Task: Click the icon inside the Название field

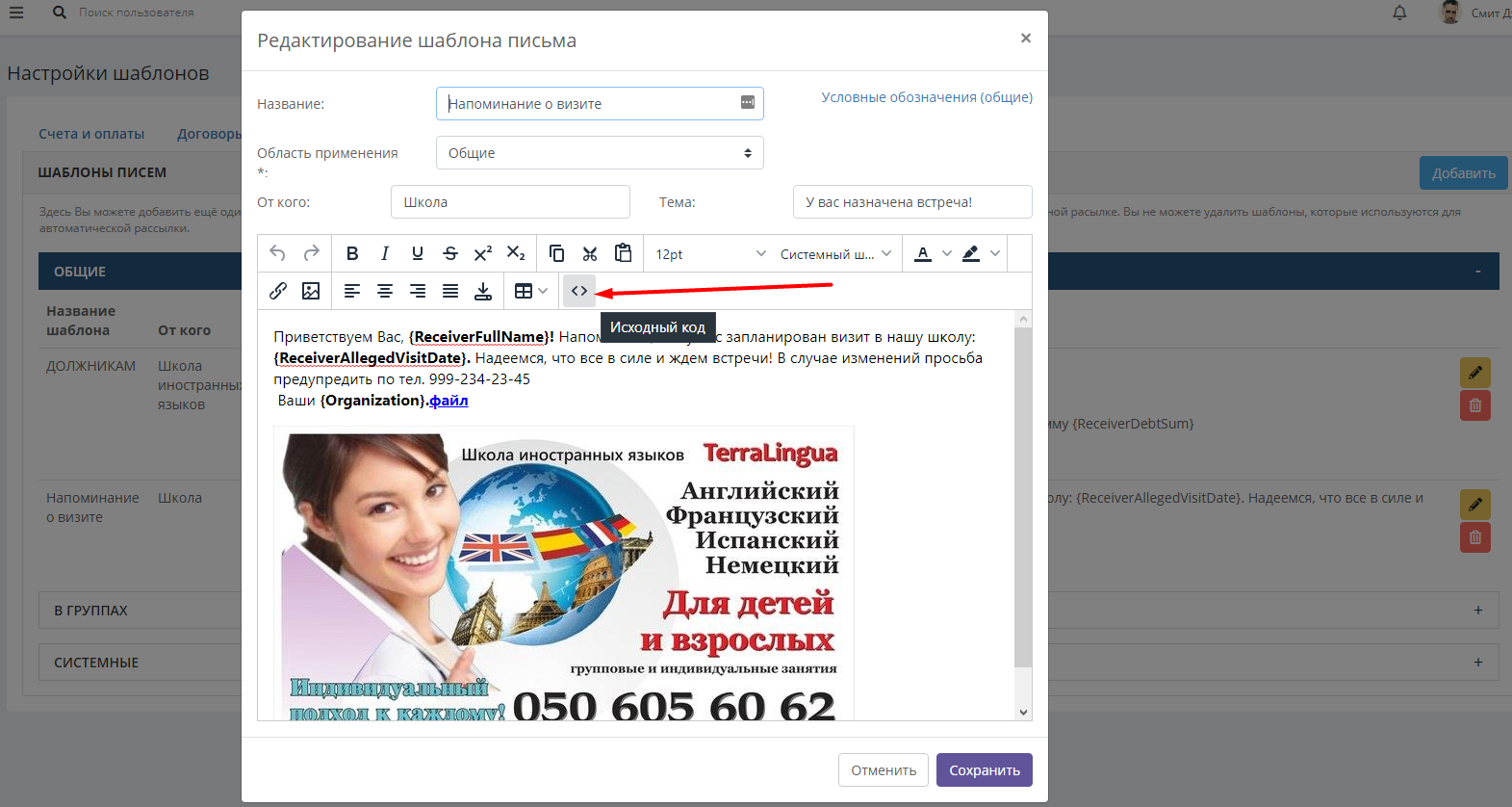Action: tap(748, 103)
